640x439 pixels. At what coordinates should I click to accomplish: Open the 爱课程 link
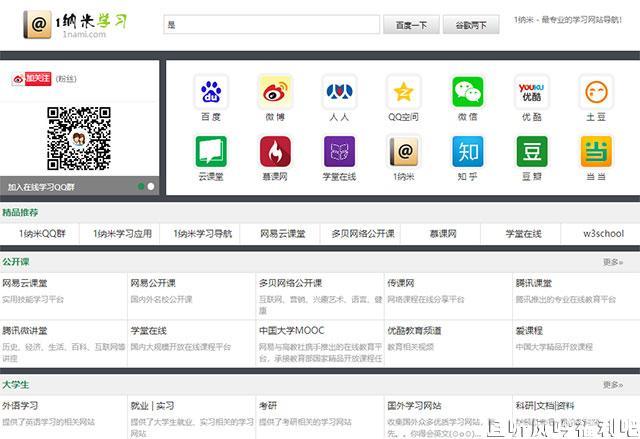[529, 331]
